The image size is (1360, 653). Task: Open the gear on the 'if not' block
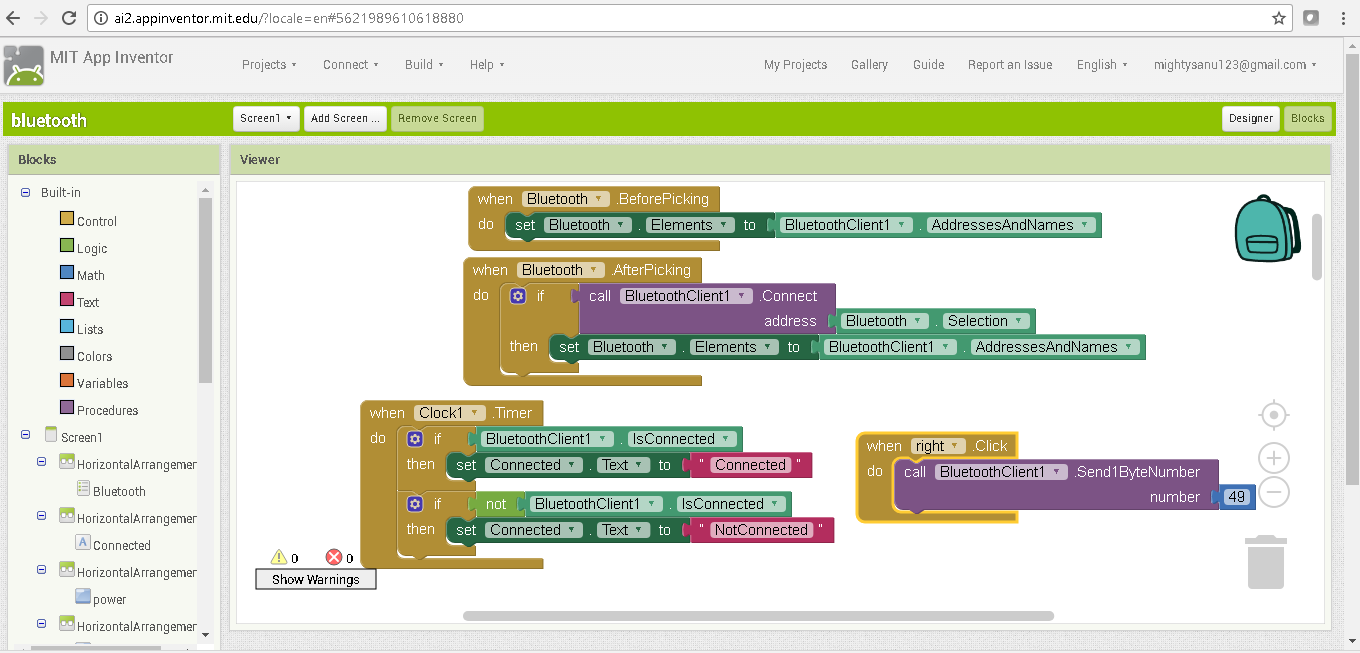(415, 504)
